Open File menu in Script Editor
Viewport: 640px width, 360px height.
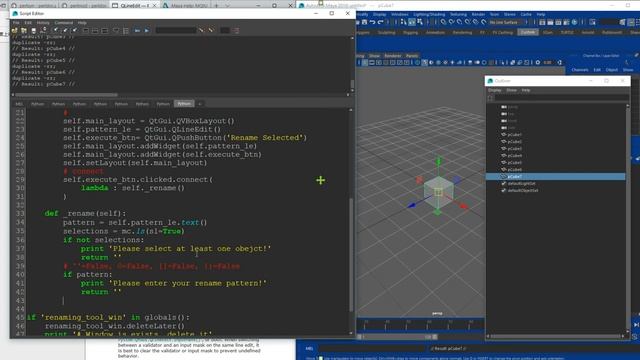[x=16, y=23]
